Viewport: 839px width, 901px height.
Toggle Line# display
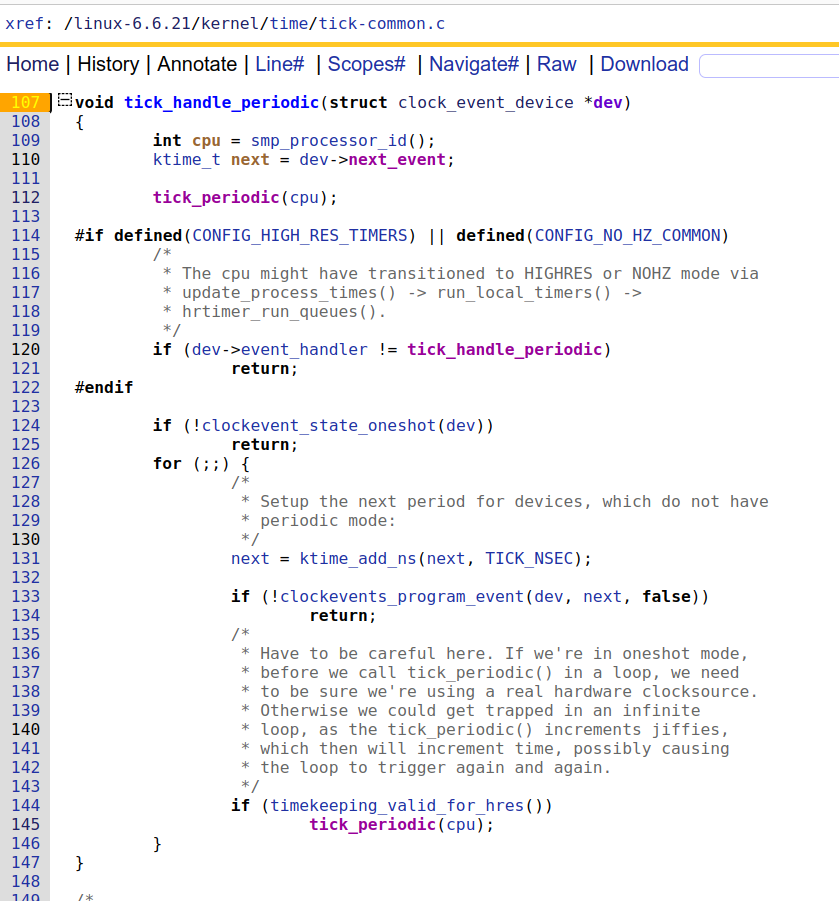(279, 64)
